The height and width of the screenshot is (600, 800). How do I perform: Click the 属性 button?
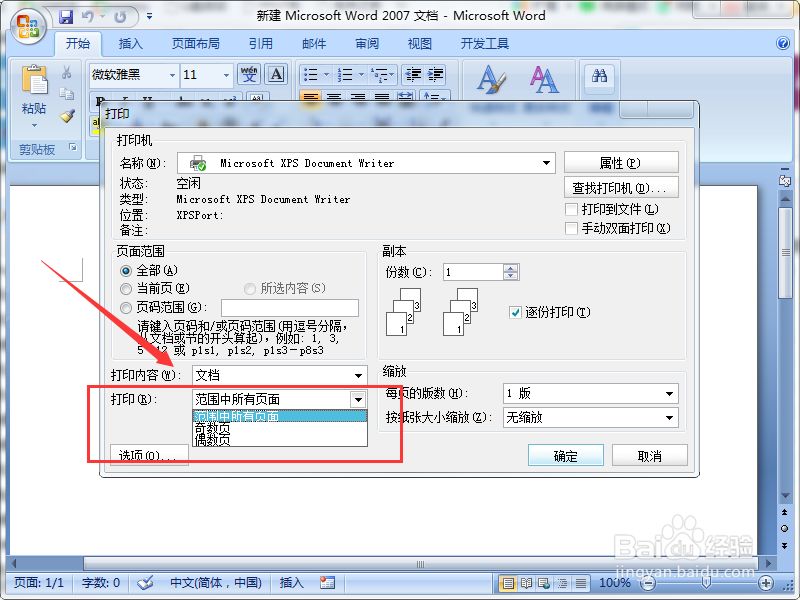pos(621,163)
